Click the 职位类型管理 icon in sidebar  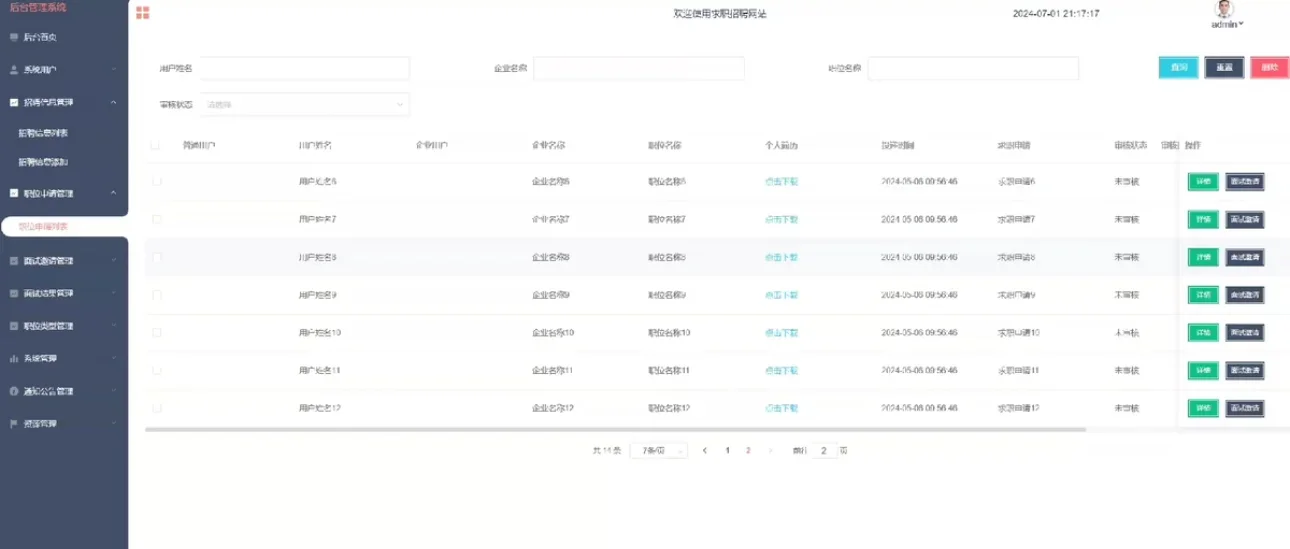coord(14,326)
